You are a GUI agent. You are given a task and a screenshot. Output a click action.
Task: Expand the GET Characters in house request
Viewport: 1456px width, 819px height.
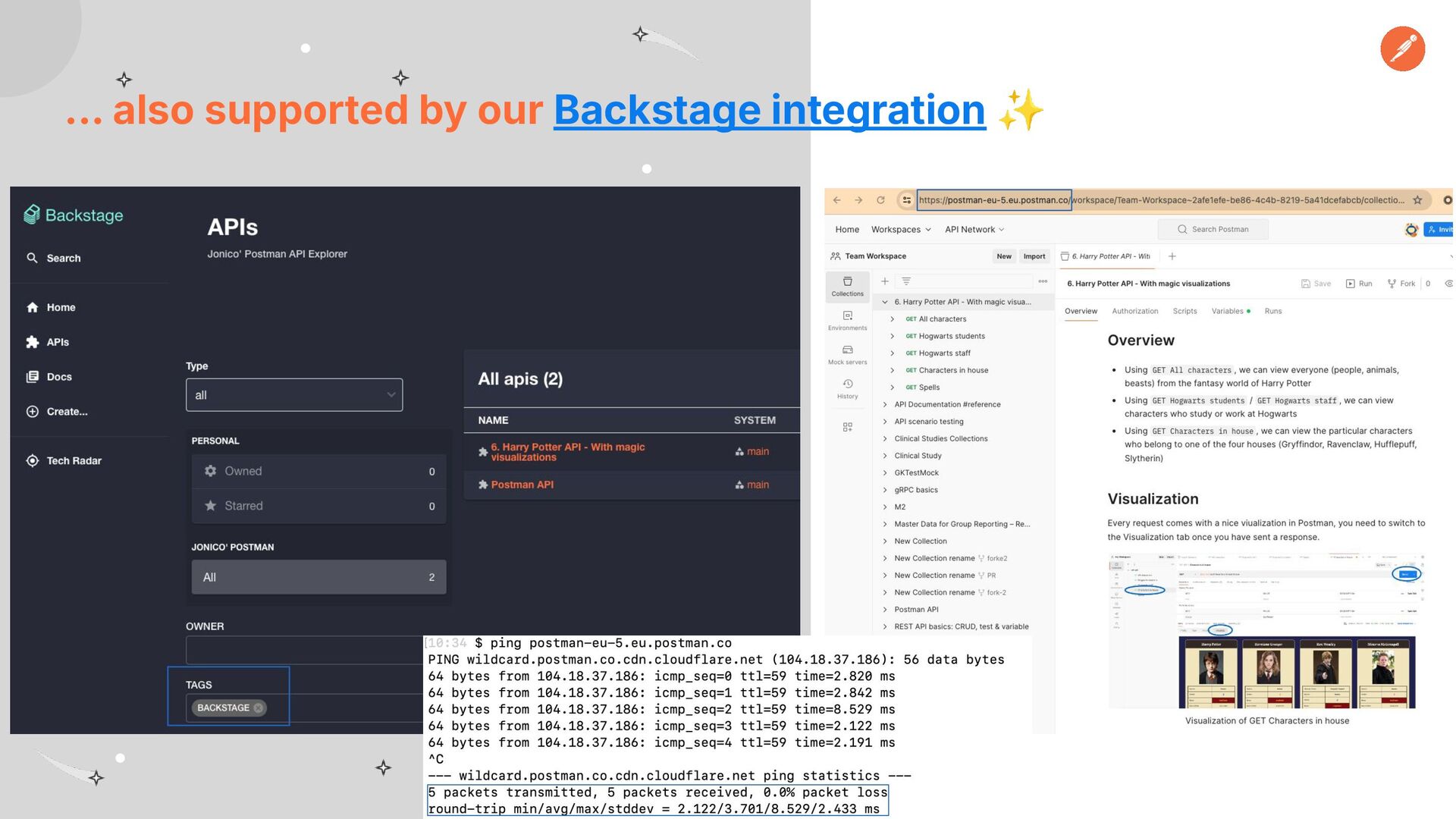(893, 371)
